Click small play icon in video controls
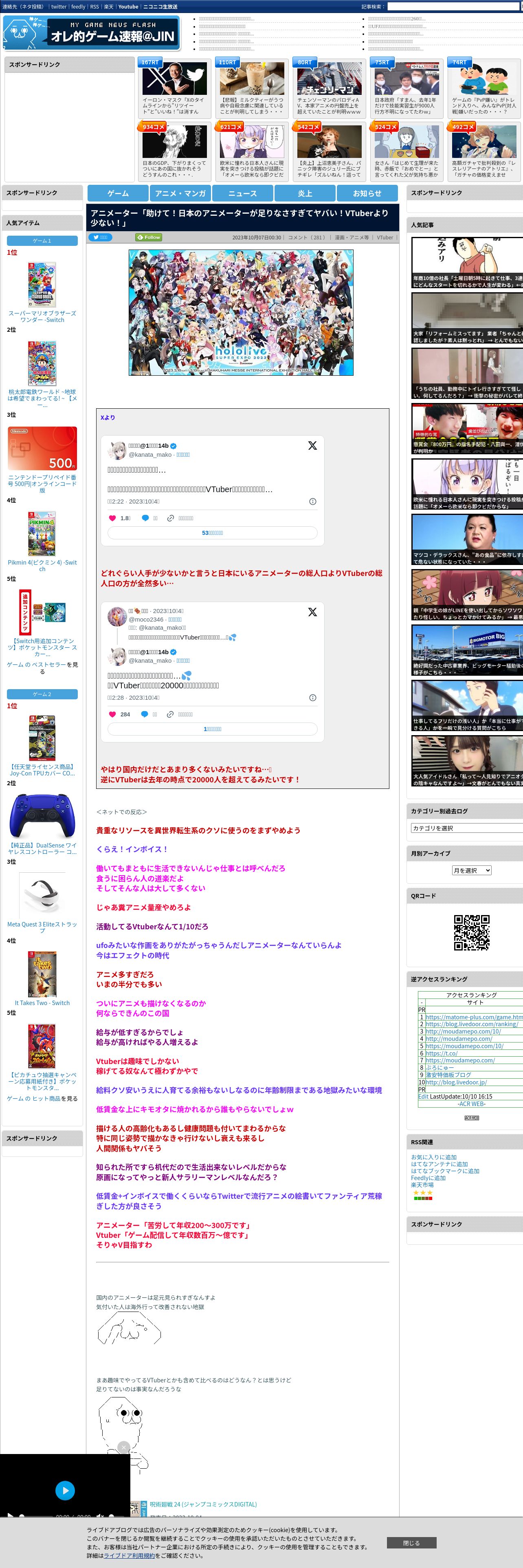The width and height of the screenshot is (523, 1568). 10,1515
